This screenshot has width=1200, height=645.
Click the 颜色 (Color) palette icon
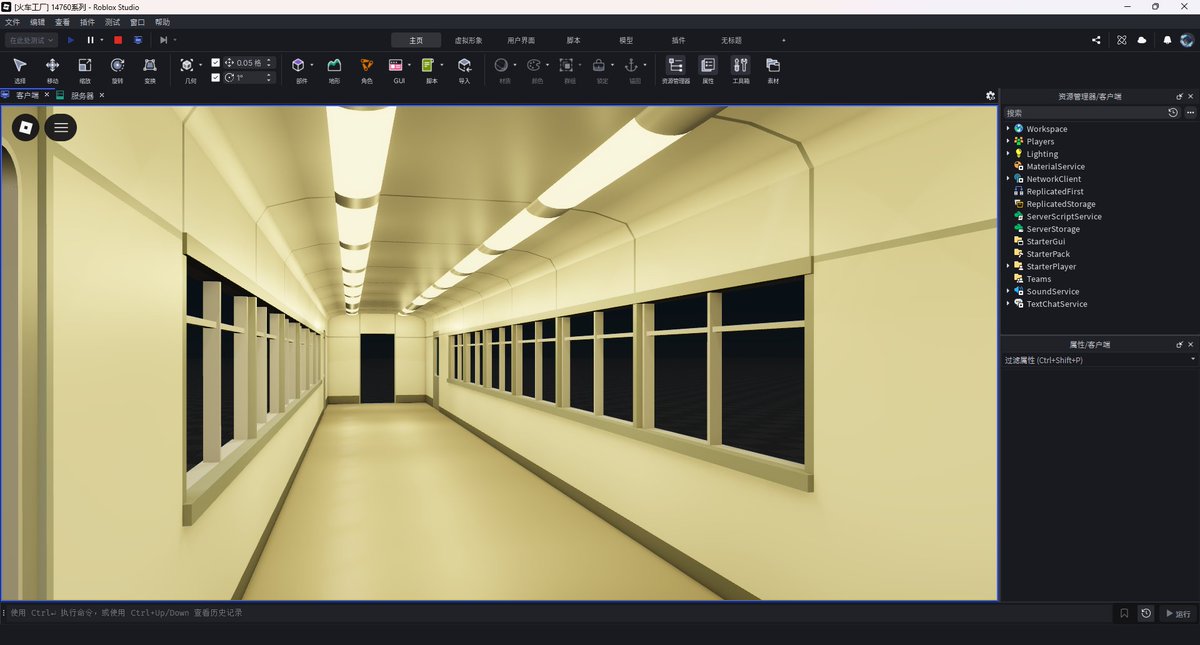click(x=534, y=65)
